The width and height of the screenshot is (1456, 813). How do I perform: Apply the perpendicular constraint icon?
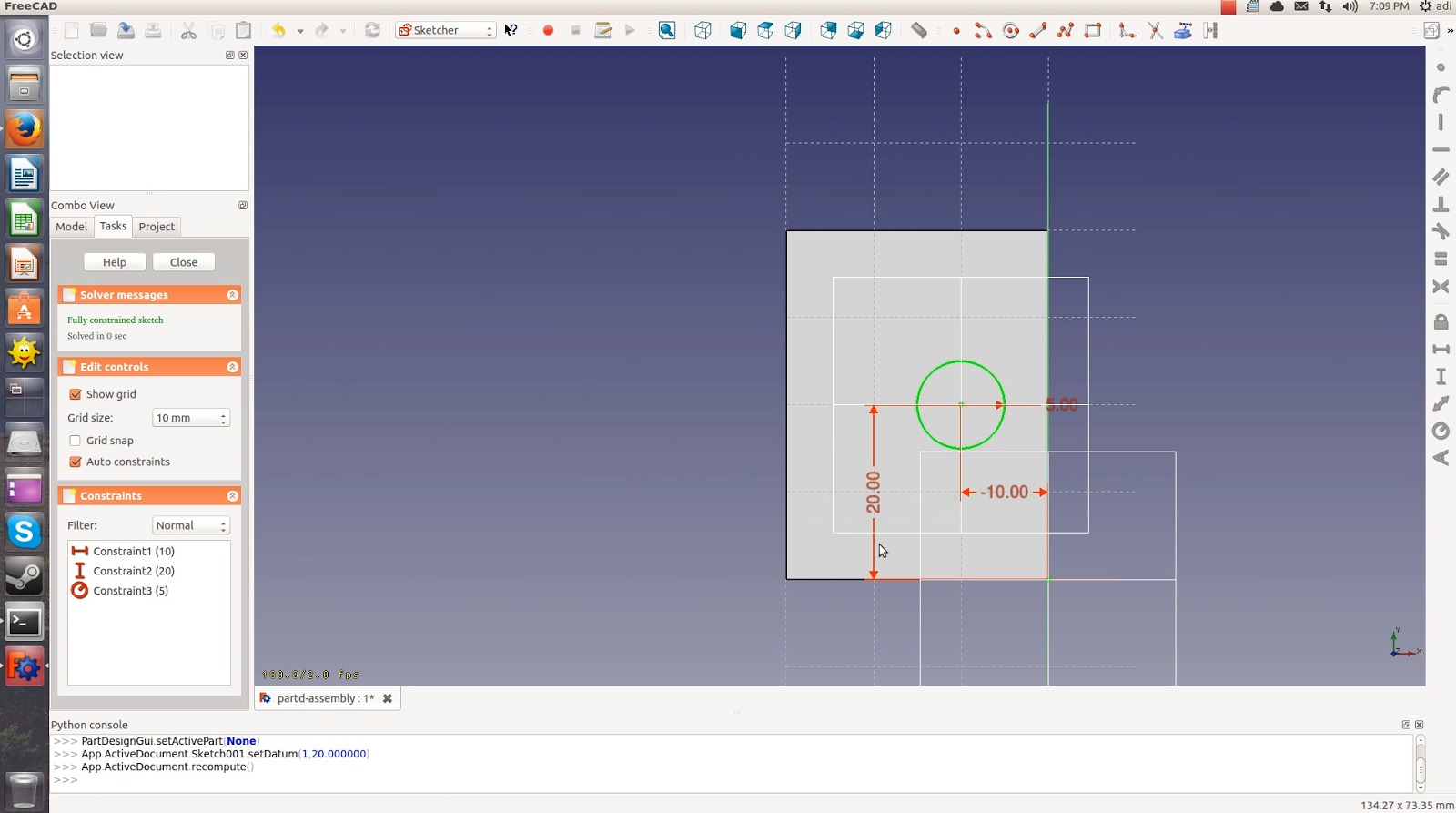[x=1441, y=203]
